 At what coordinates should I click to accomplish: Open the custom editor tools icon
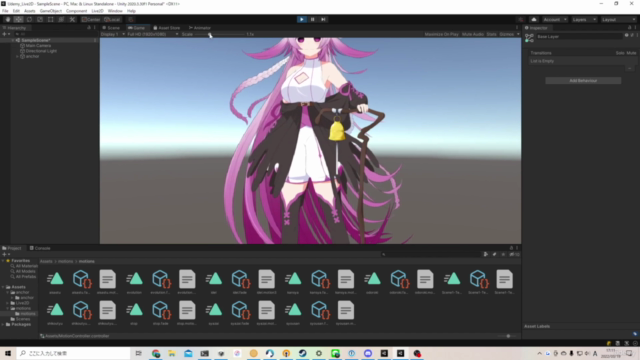pyautogui.click(x=72, y=19)
